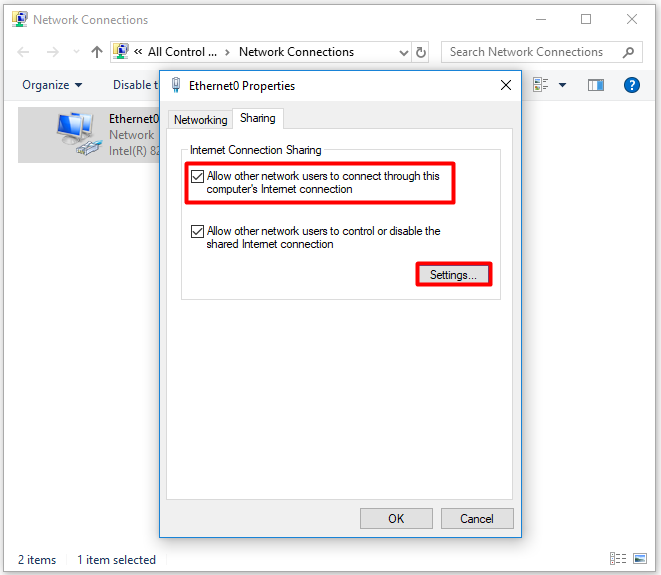Go forward in Network Connections window
661x575 pixels.
(x=53, y=52)
